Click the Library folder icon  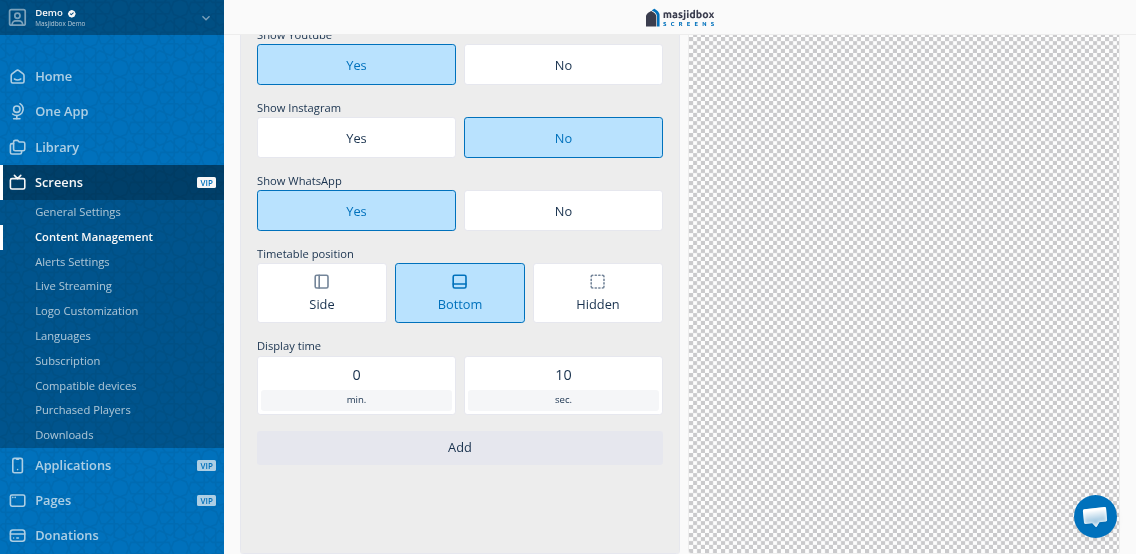(x=17, y=147)
